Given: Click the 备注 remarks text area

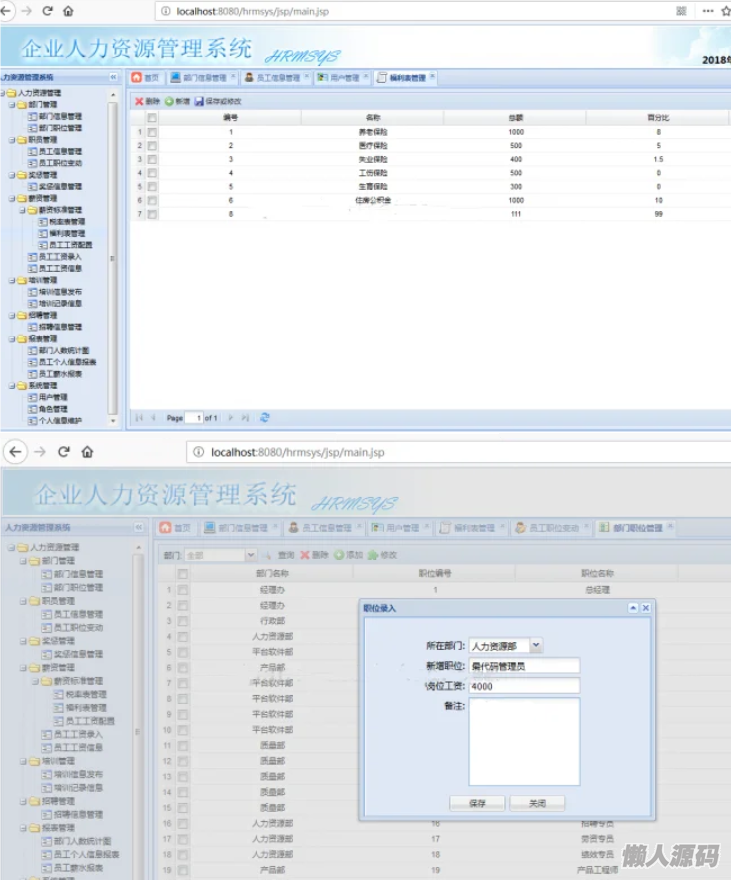Looking at the screenshot, I should [524, 741].
